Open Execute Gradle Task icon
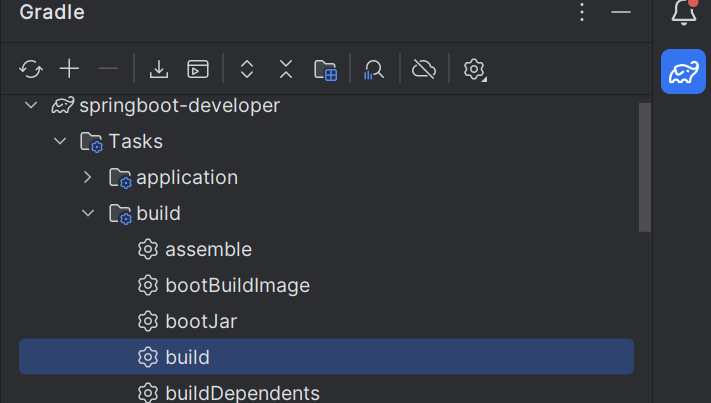 198,69
